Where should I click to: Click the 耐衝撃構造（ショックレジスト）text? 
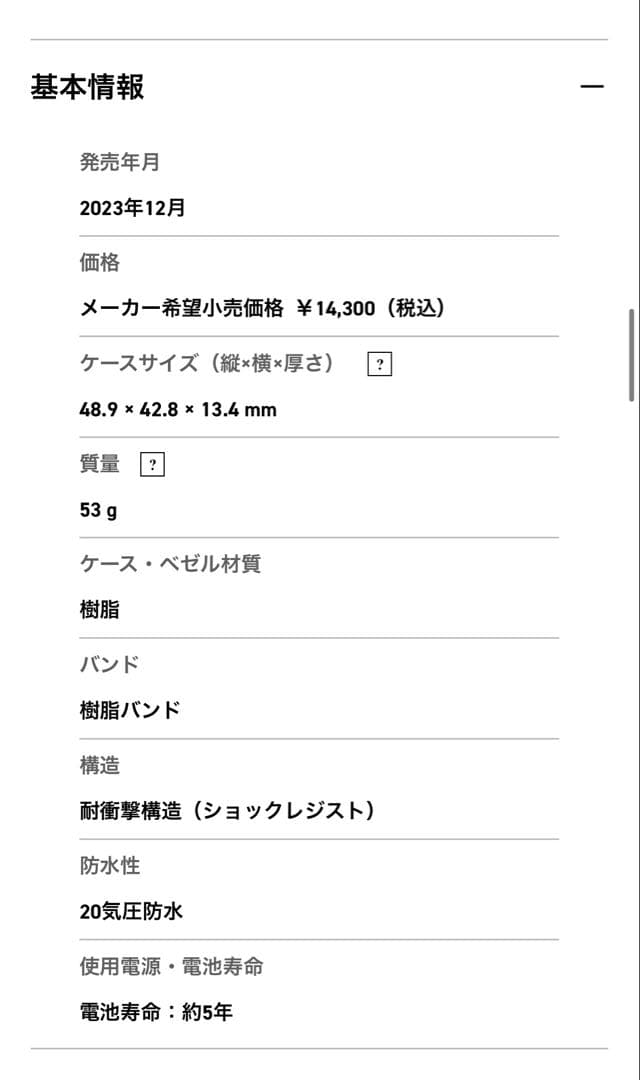[x=227, y=811]
